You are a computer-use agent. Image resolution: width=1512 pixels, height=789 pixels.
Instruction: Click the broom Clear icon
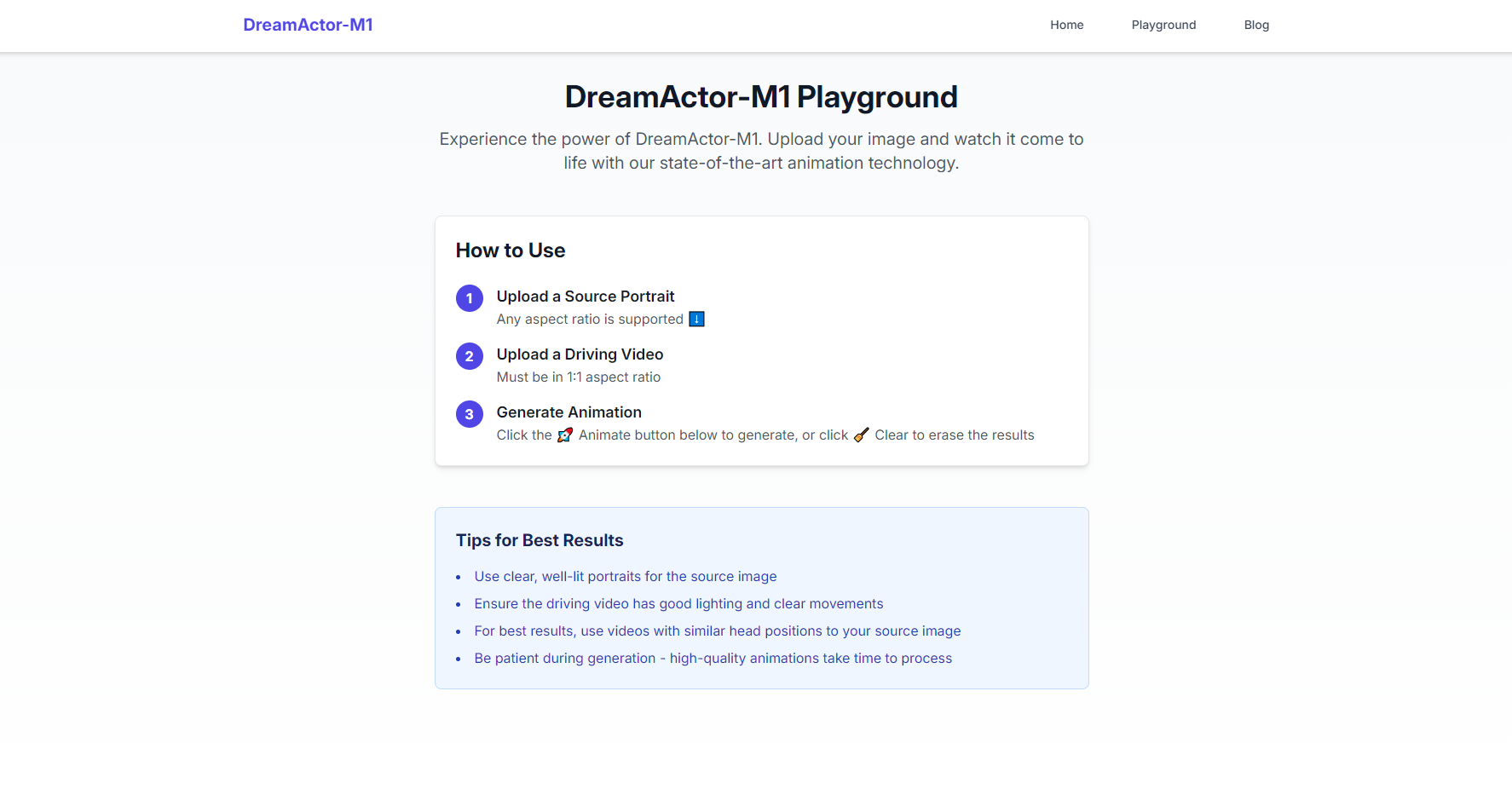[861, 435]
